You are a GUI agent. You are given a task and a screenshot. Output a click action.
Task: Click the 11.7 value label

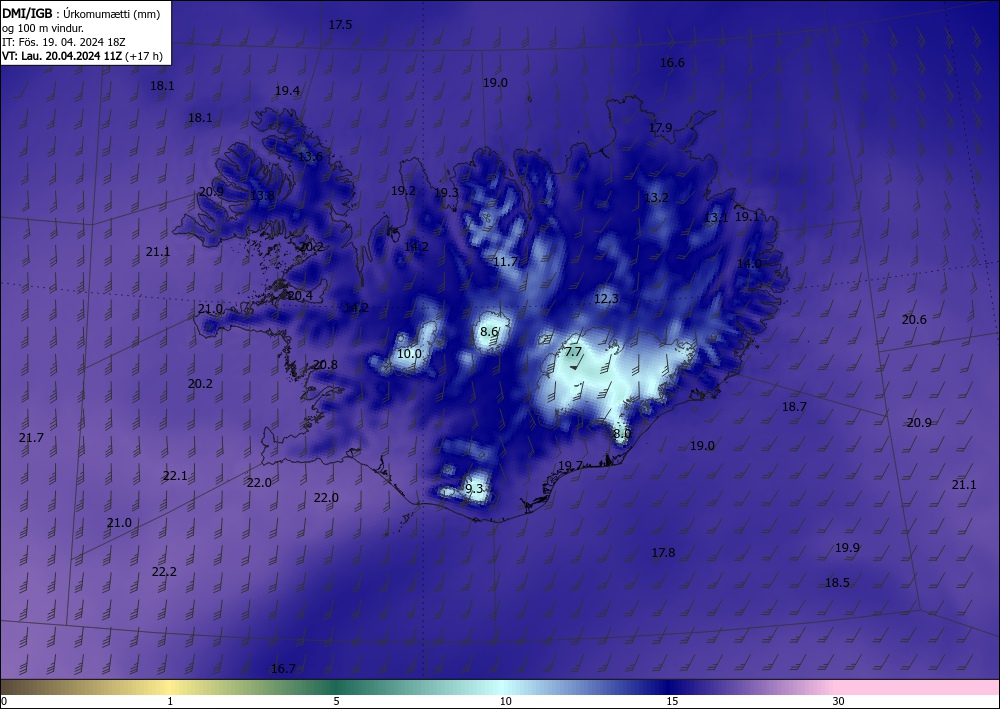pos(505,261)
